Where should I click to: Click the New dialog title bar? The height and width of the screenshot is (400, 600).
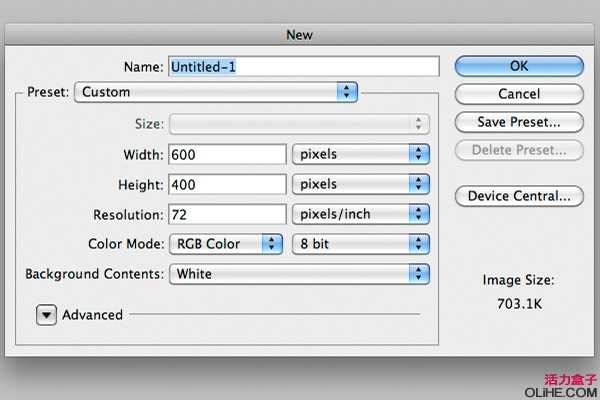[x=300, y=34]
